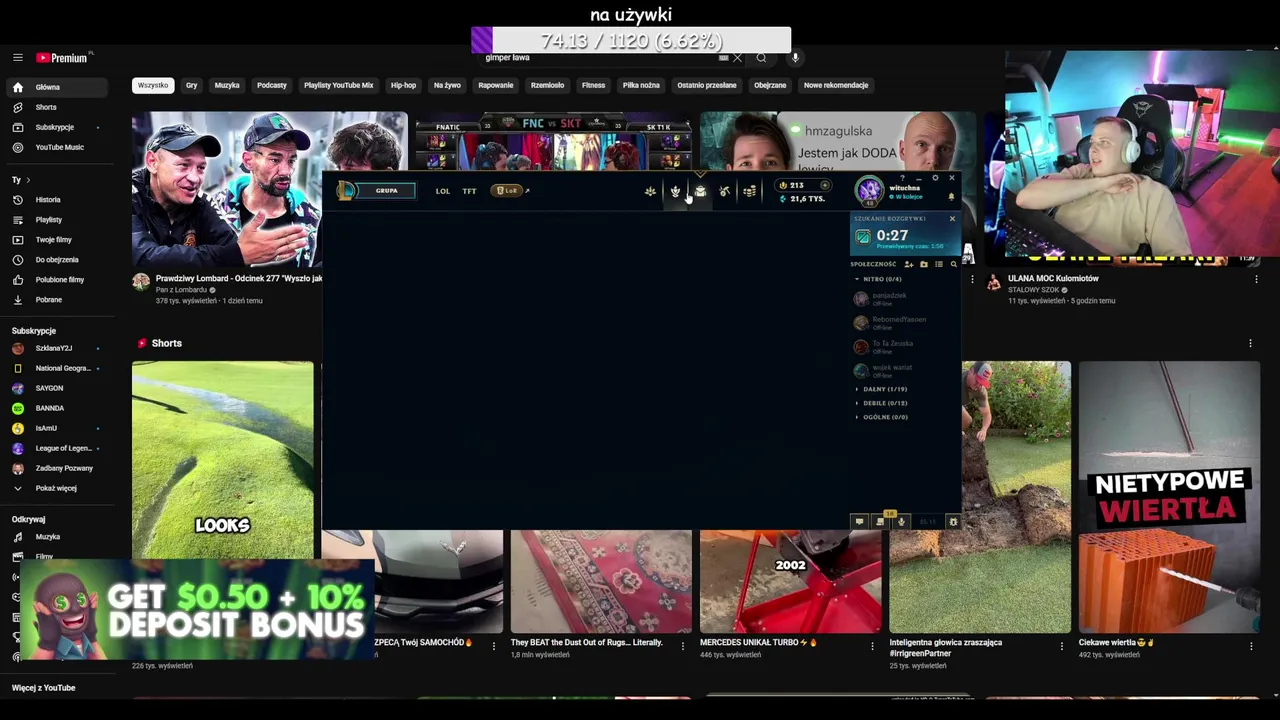Expand the DEBILE (0/12) friend group
Image resolution: width=1280 pixels, height=720 pixels.
[x=880, y=403]
